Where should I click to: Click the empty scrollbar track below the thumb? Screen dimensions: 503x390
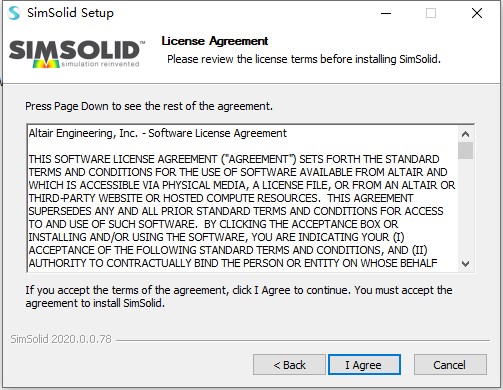point(465,207)
